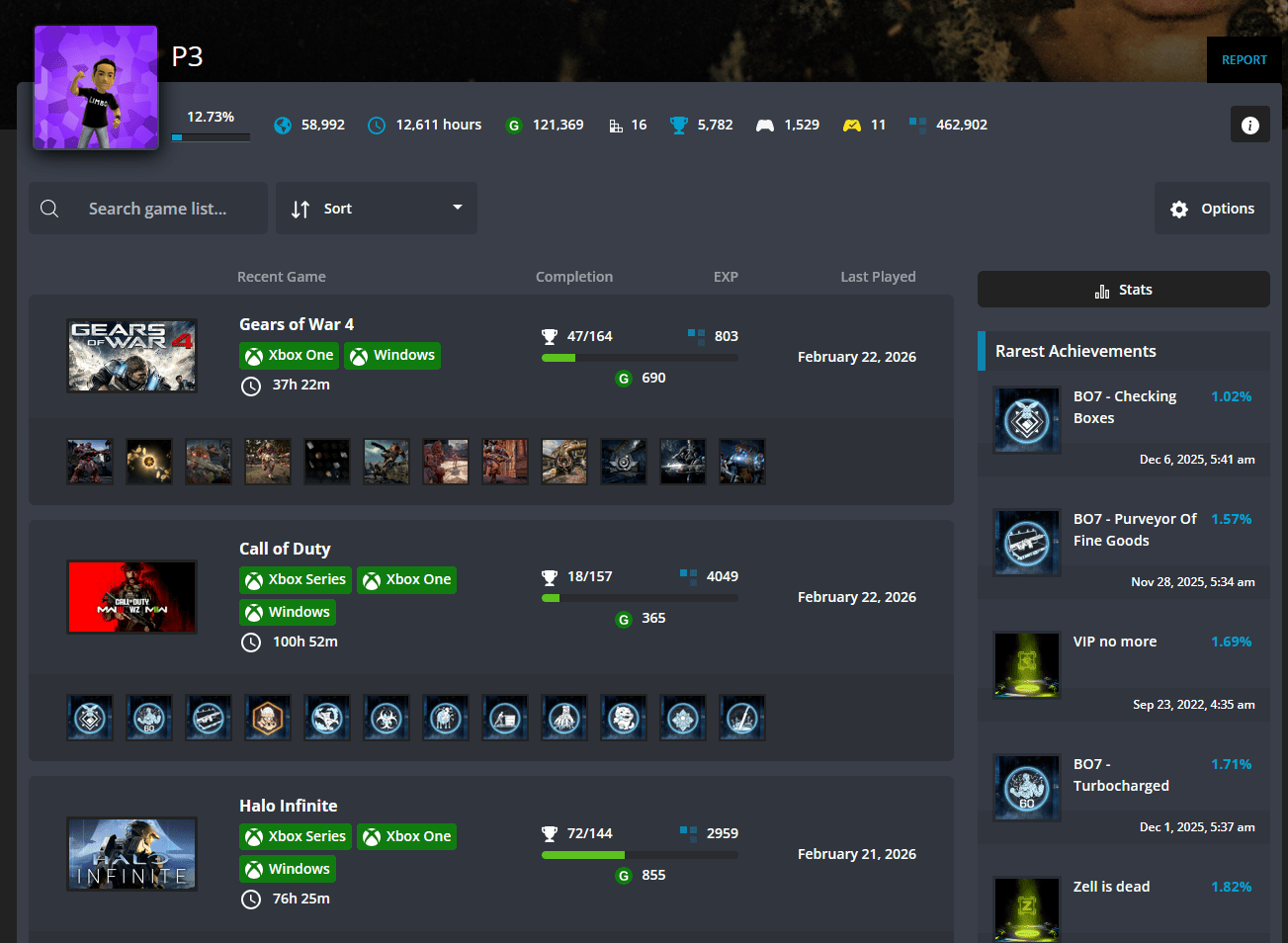Expand the Sort dropdown
Image resolution: width=1288 pixels, height=943 pixels.
click(x=377, y=209)
